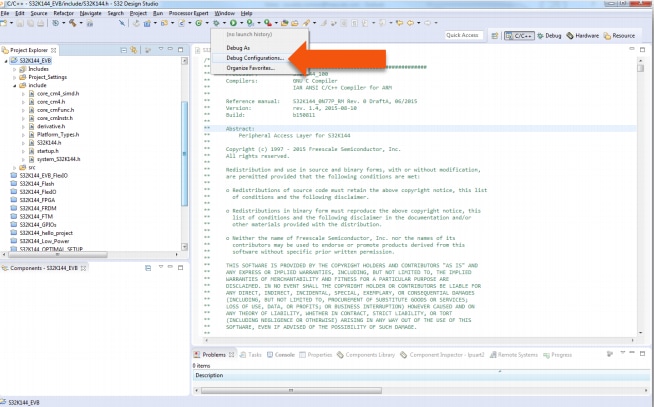The width and height of the screenshot is (654, 407).
Task: Collapse the S32K144_EVB project node
Action: (6, 61)
